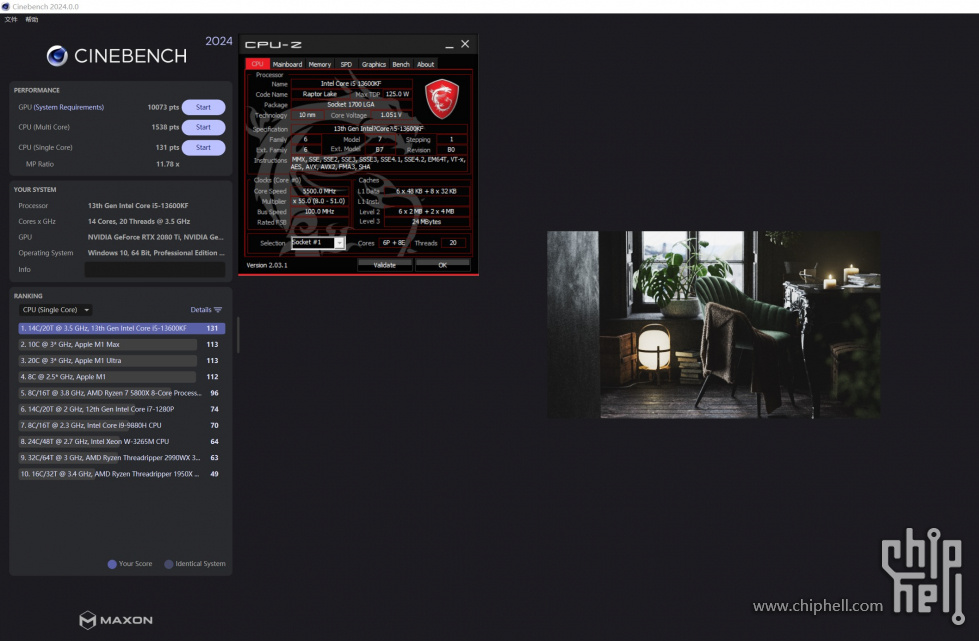
Task: Click the Ranking panel scrollbar
Action: [x=238, y=335]
